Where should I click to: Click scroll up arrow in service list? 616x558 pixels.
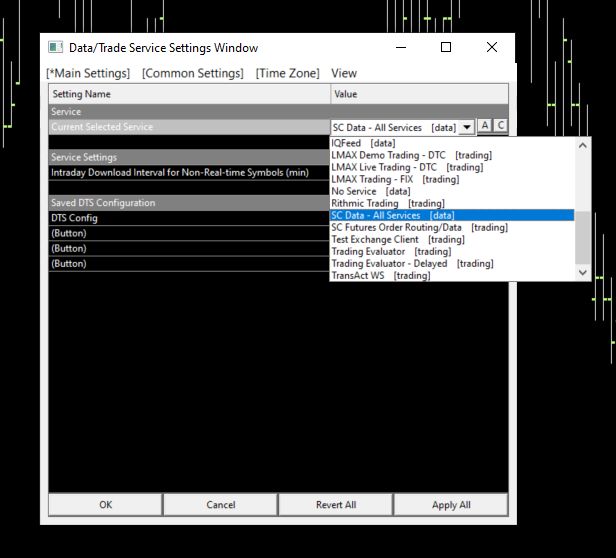[583, 145]
